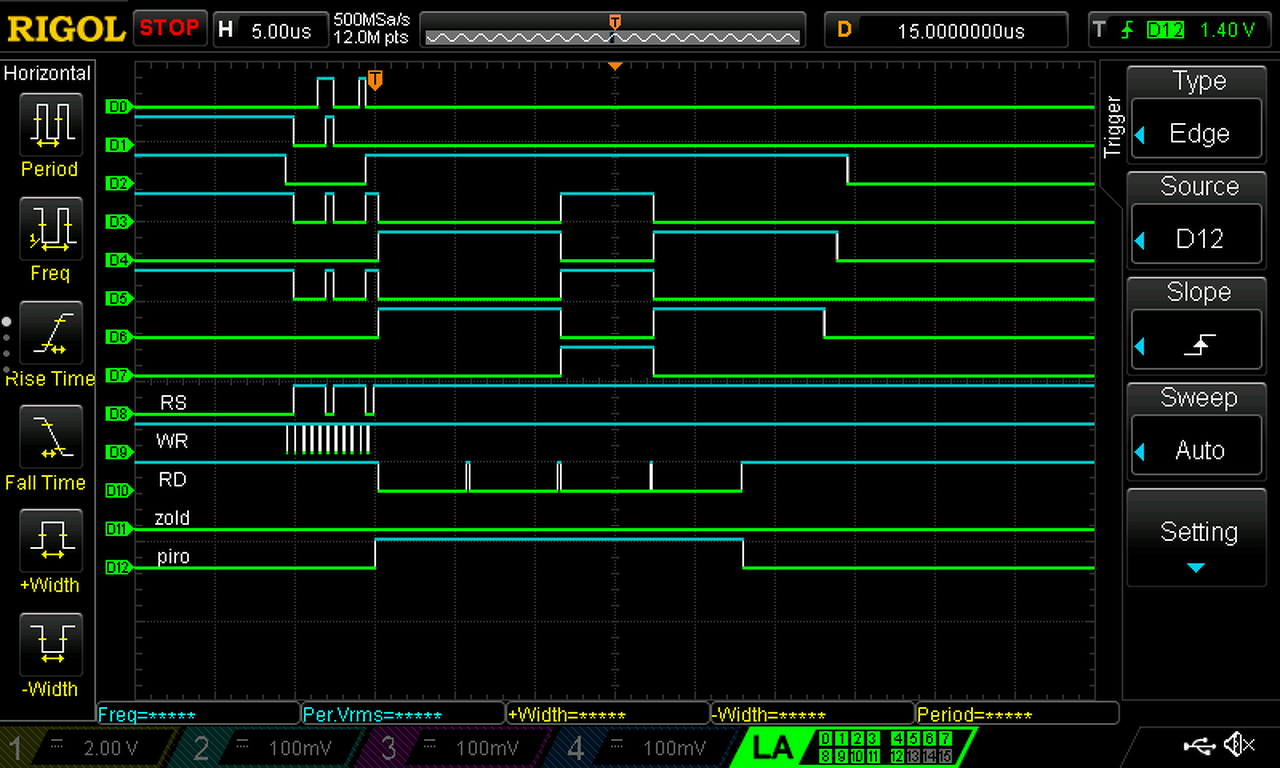Expand the trigger Setting submenu
This screenshot has height=768, width=1280.
click(x=1196, y=537)
